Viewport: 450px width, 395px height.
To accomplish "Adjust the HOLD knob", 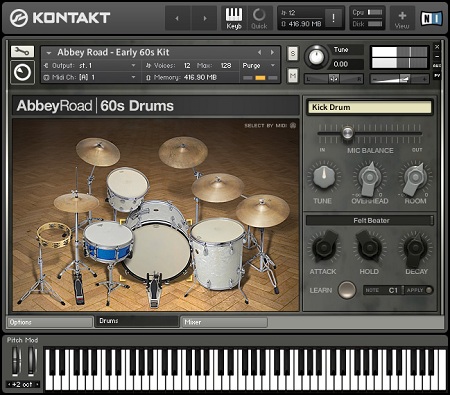I will 369,248.
